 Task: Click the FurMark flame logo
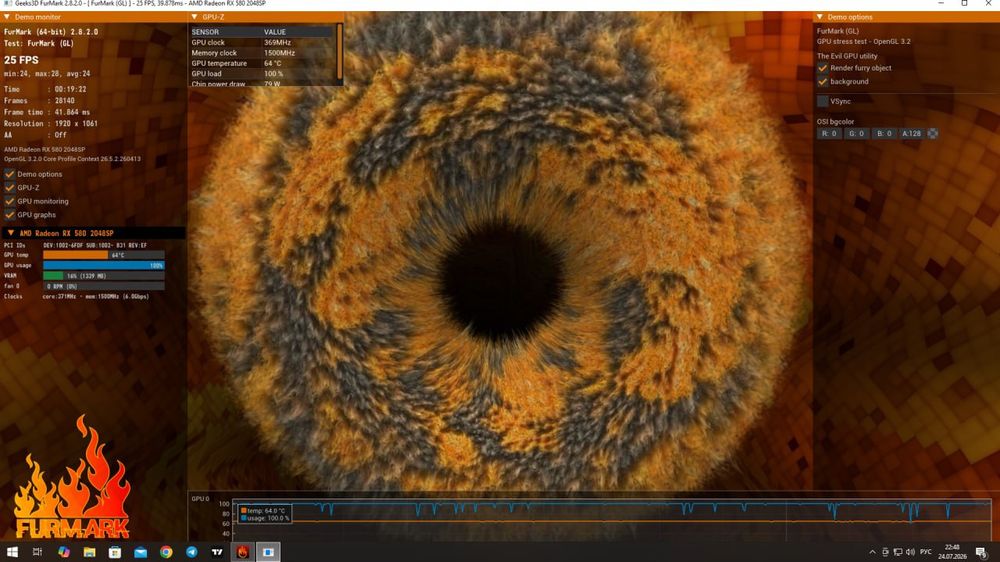click(x=72, y=478)
